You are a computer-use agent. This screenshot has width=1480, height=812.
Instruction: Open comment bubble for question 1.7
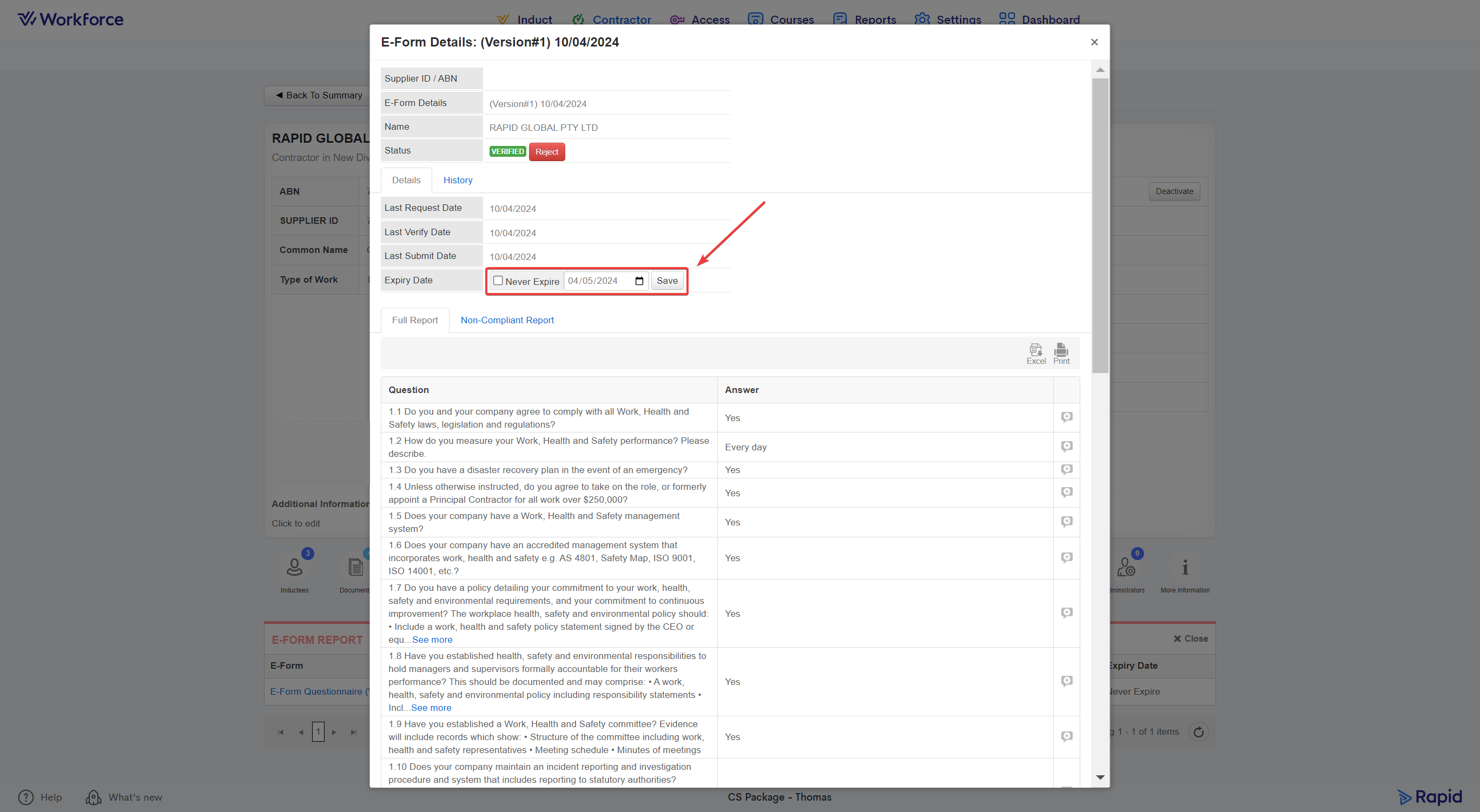click(x=1066, y=613)
